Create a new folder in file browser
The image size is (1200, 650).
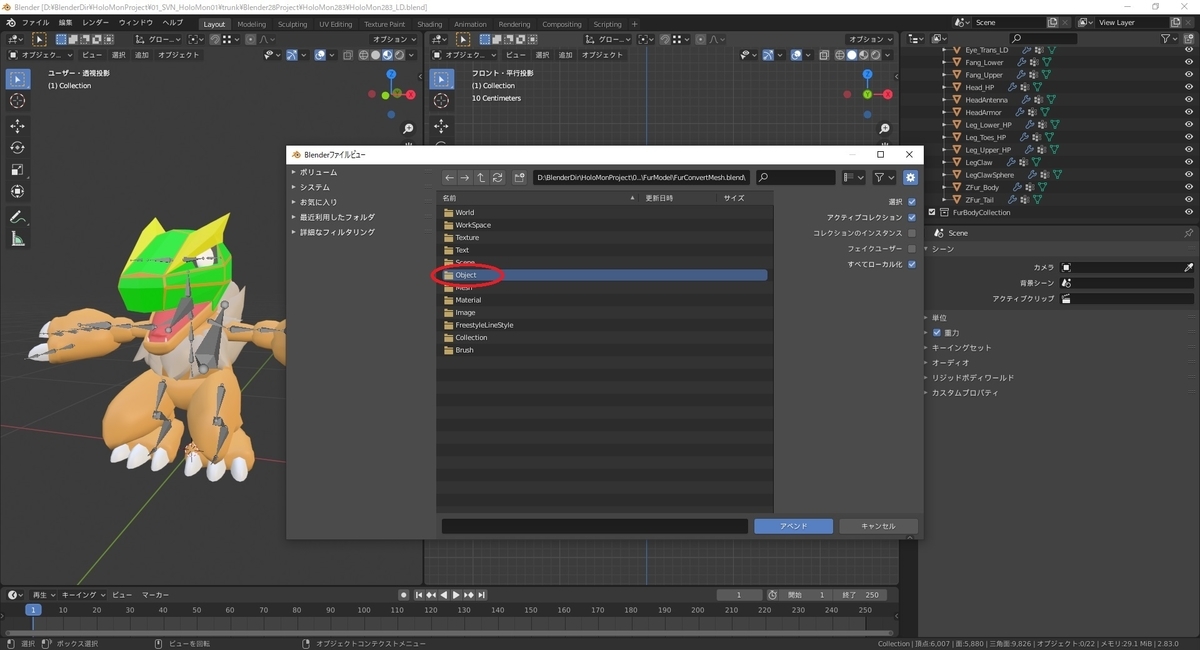pos(520,177)
